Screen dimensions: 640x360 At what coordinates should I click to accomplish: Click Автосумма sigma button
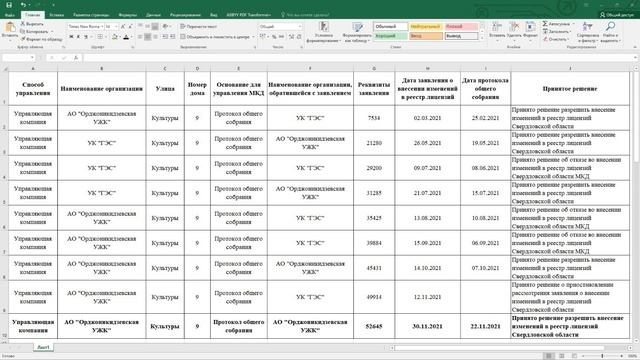(557, 24)
